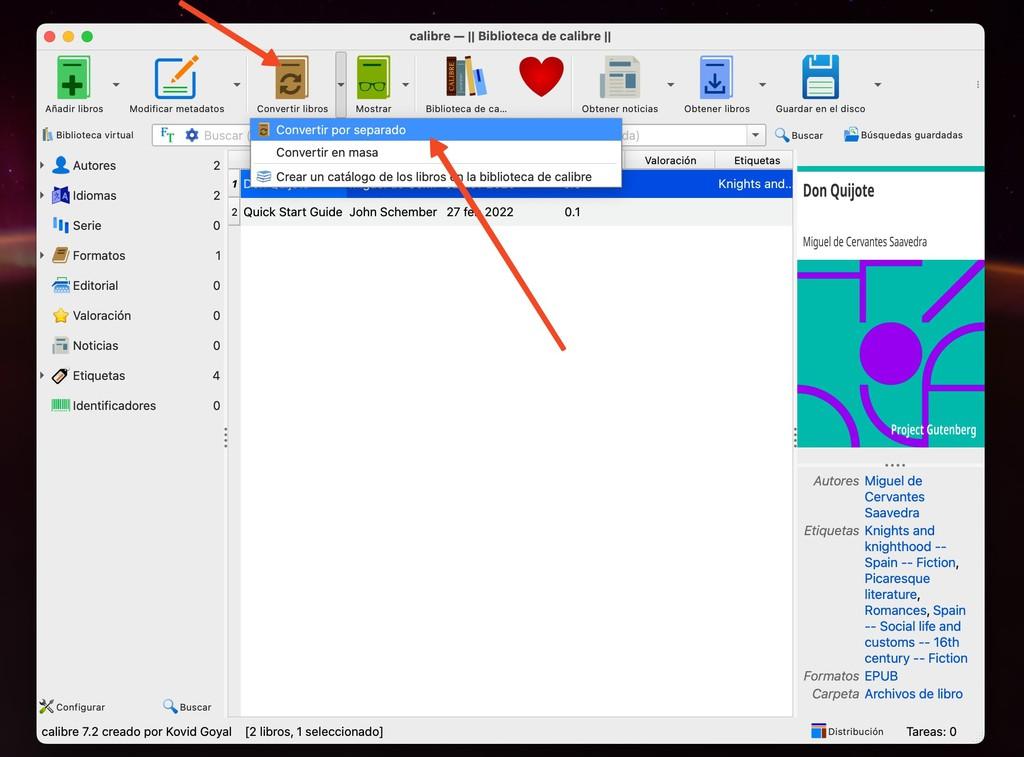1024x757 pixels.
Task: Click the calibre 7.2 creado por Kovid Goyal text
Action: [x=136, y=732]
